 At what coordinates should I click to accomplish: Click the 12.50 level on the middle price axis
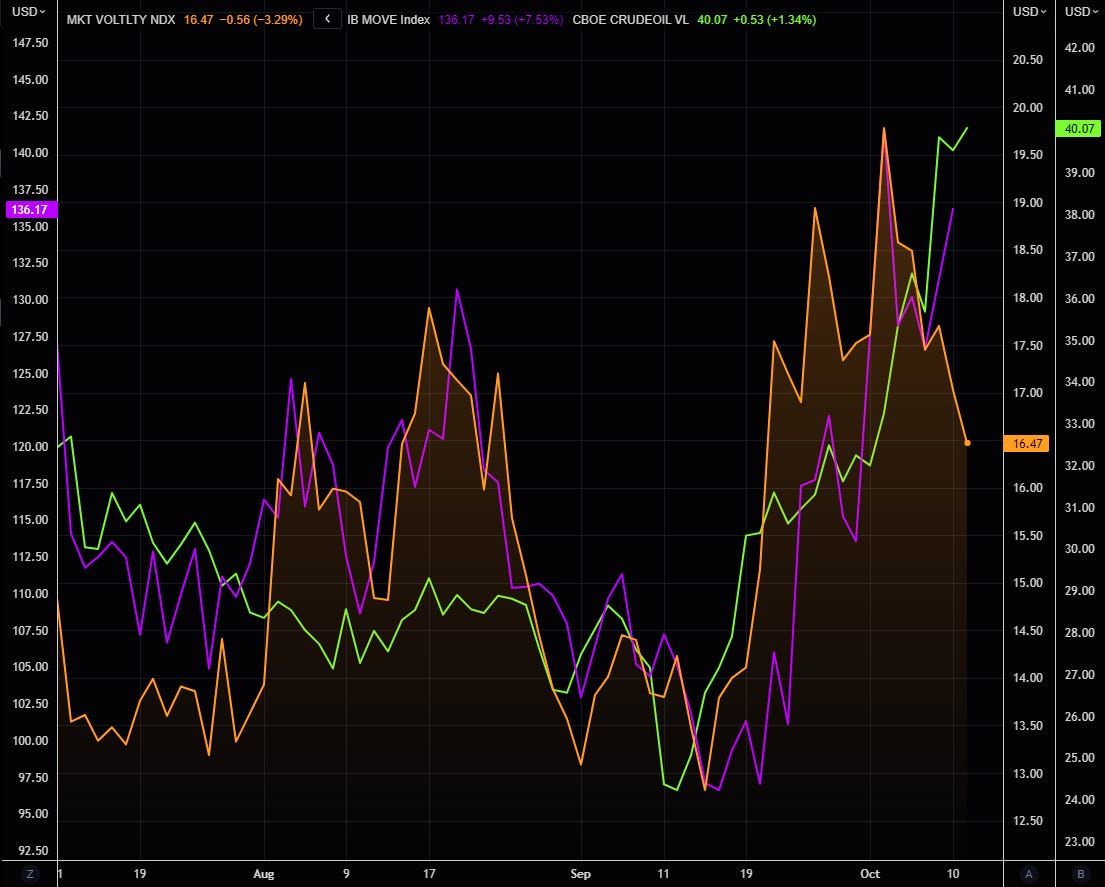1027,821
